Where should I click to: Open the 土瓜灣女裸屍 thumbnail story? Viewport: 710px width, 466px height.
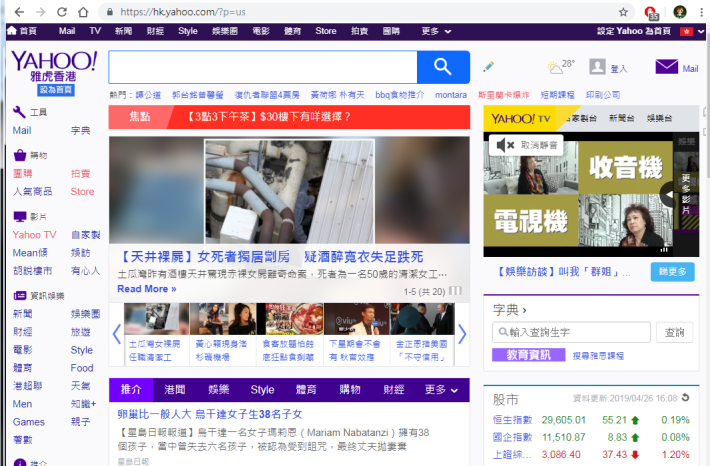point(157,334)
